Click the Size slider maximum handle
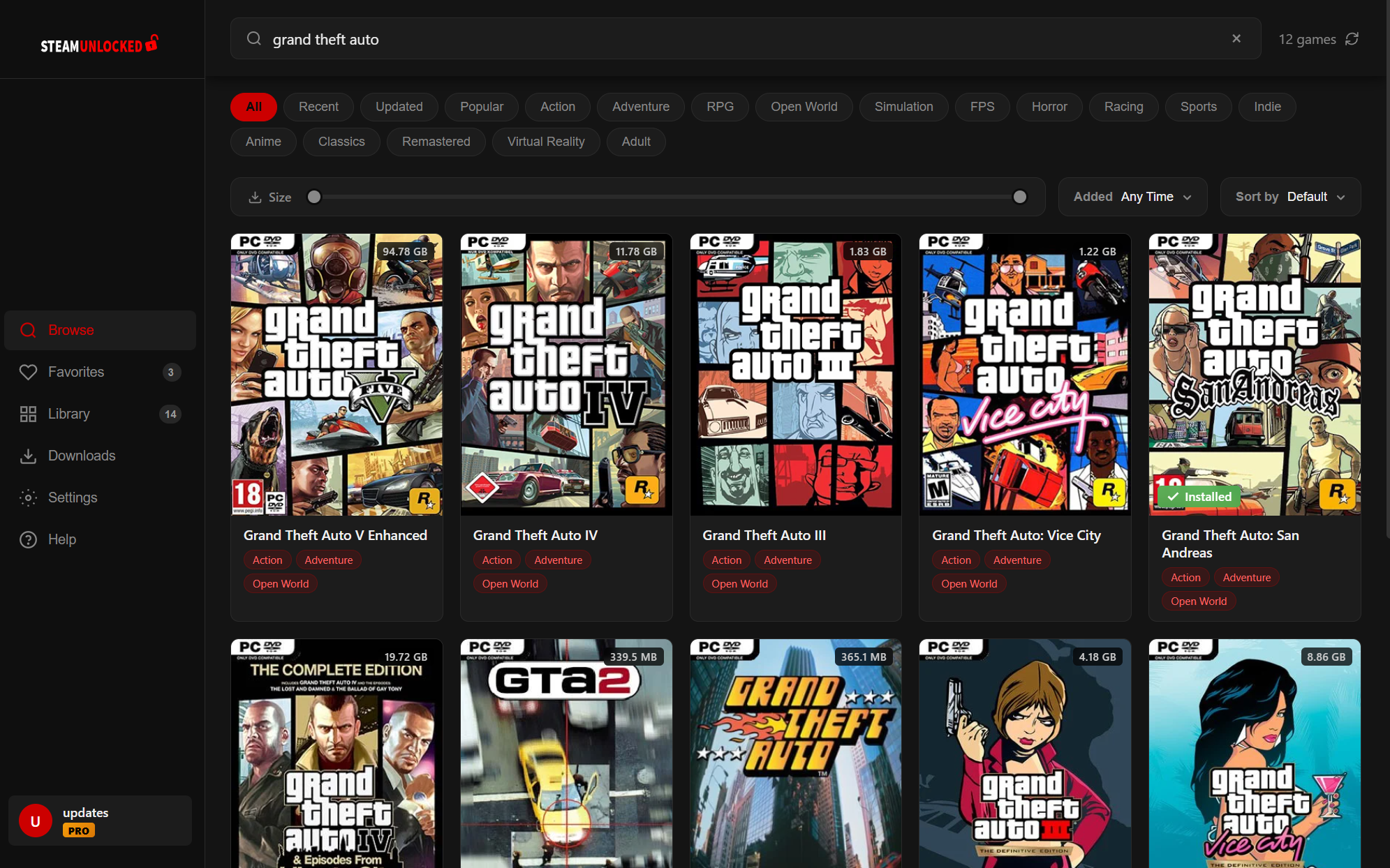This screenshot has height=868, width=1390. (1020, 197)
